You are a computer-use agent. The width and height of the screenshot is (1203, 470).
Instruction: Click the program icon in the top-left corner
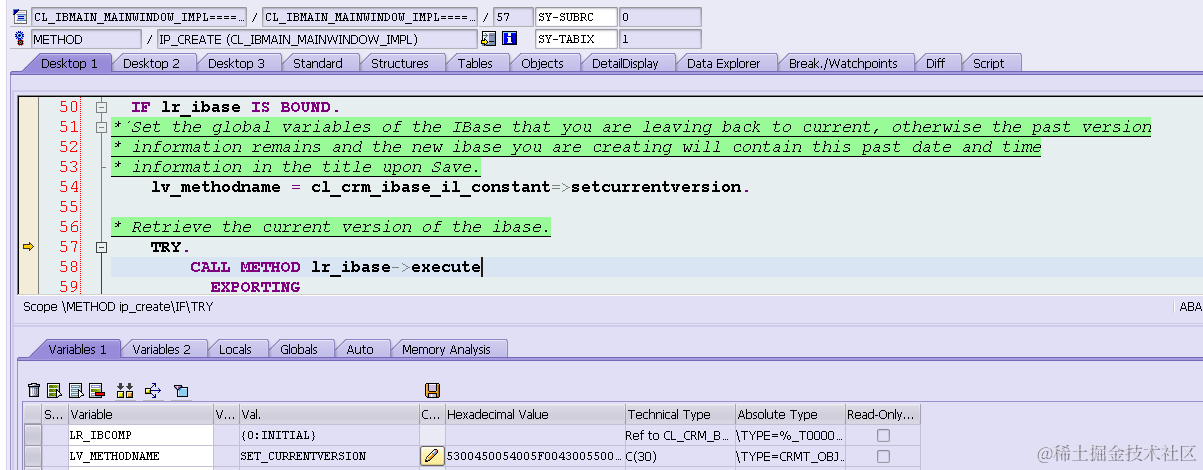click(x=20, y=17)
